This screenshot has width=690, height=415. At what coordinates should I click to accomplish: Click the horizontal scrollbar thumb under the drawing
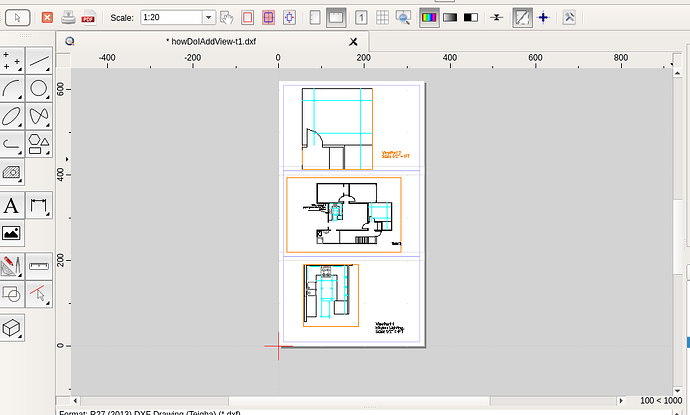tap(359, 400)
